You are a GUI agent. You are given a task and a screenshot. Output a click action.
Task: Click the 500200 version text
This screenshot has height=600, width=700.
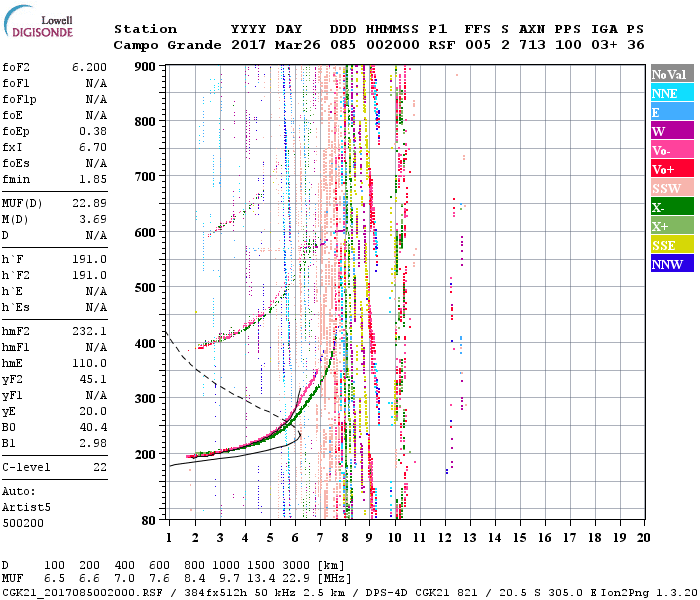pos(23,524)
